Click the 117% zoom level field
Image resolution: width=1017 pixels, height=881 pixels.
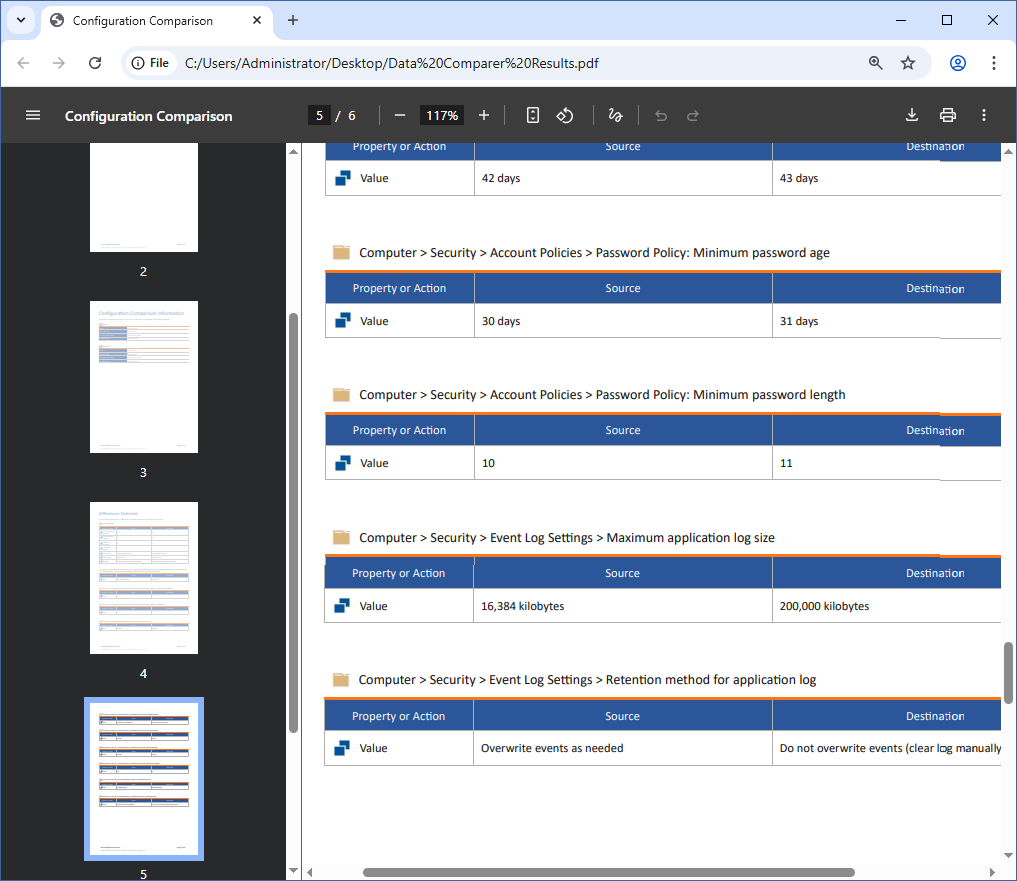tap(442, 115)
